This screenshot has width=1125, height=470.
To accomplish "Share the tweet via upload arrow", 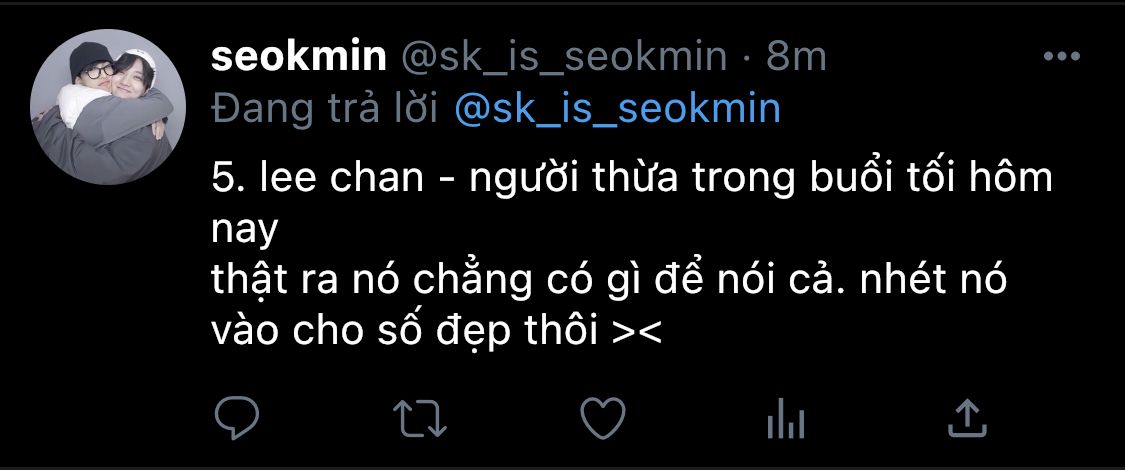I will pyautogui.click(x=967, y=418).
